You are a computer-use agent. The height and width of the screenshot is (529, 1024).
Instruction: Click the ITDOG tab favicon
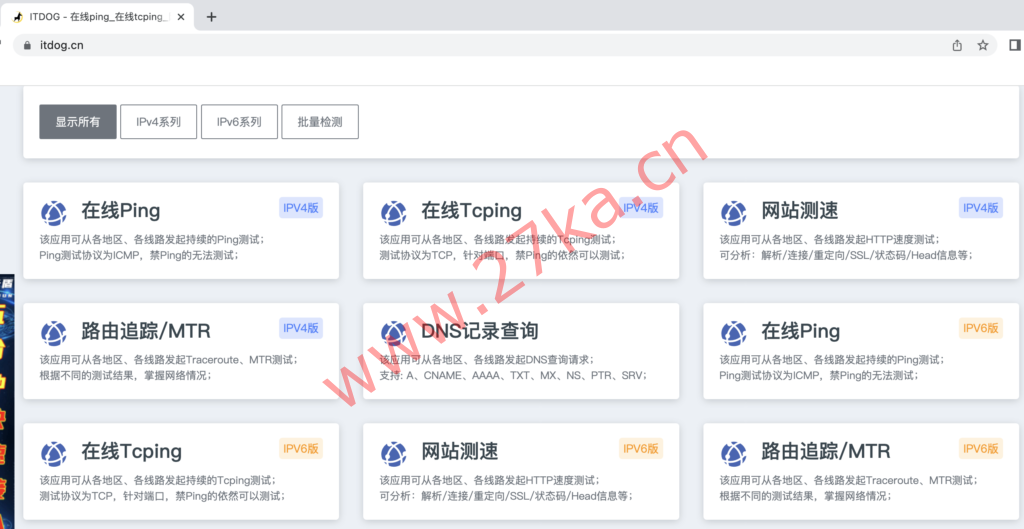click(18, 17)
